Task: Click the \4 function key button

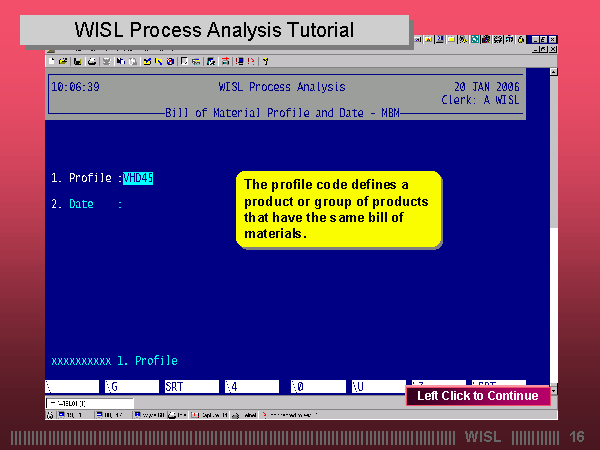Action: [x=252, y=386]
